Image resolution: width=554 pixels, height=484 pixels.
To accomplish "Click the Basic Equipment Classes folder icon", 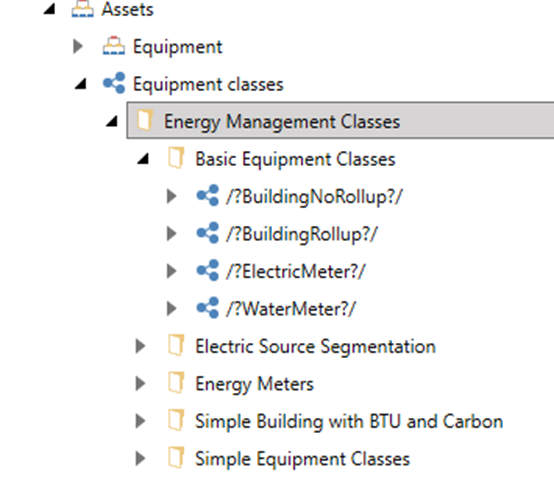I will point(176,158).
